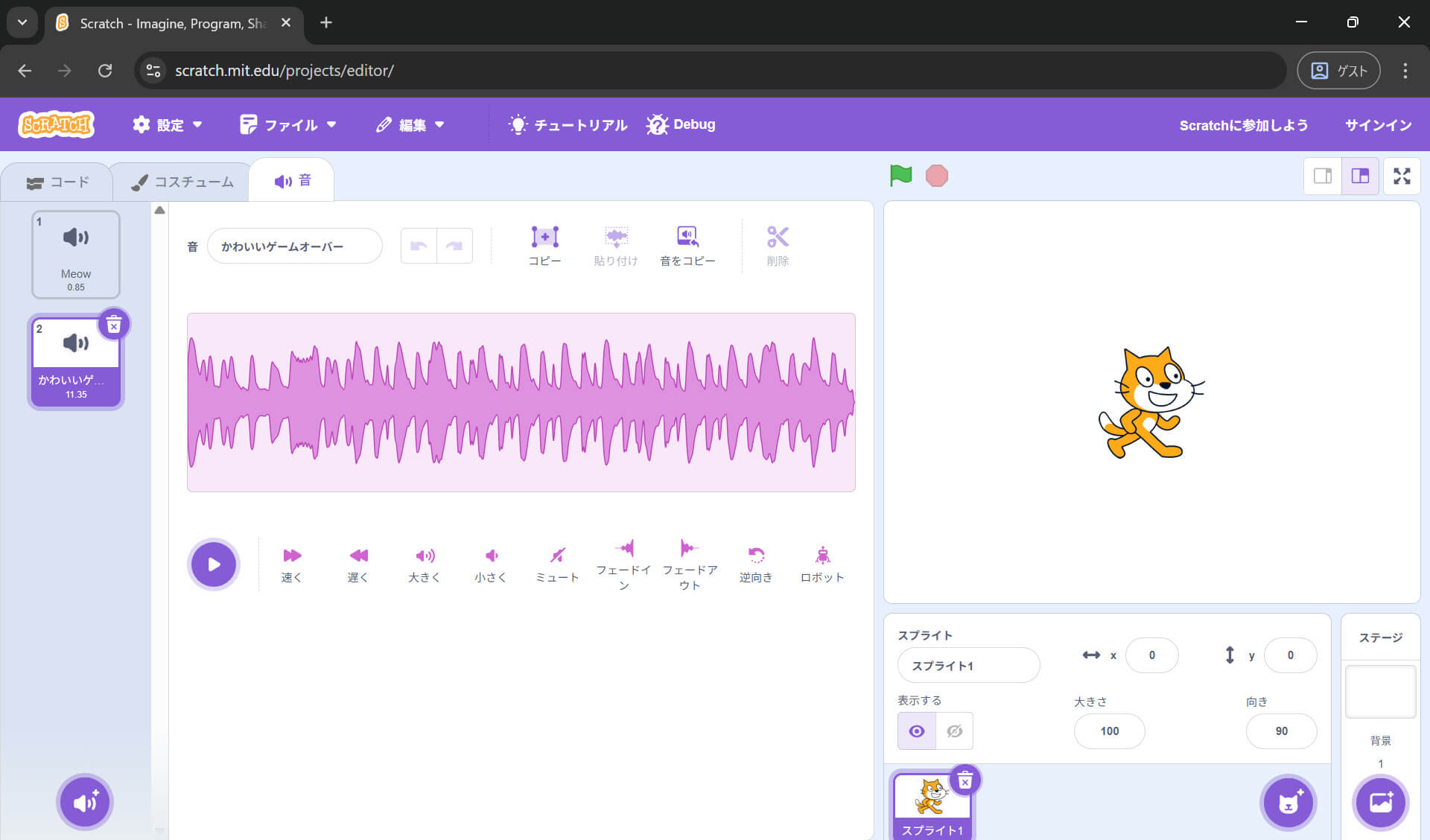The height and width of the screenshot is (840, 1430).
Task: Click the undo arrow in sound editor
Action: (418, 245)
